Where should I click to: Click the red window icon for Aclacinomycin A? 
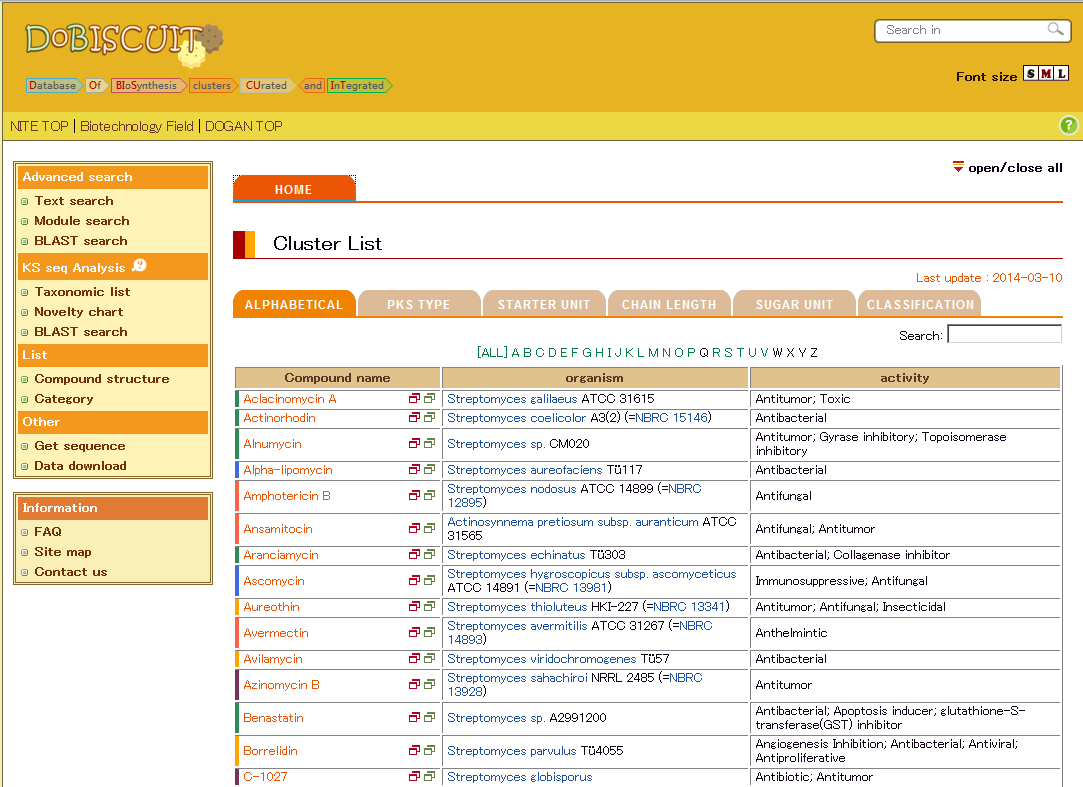(x=414, y=398)
